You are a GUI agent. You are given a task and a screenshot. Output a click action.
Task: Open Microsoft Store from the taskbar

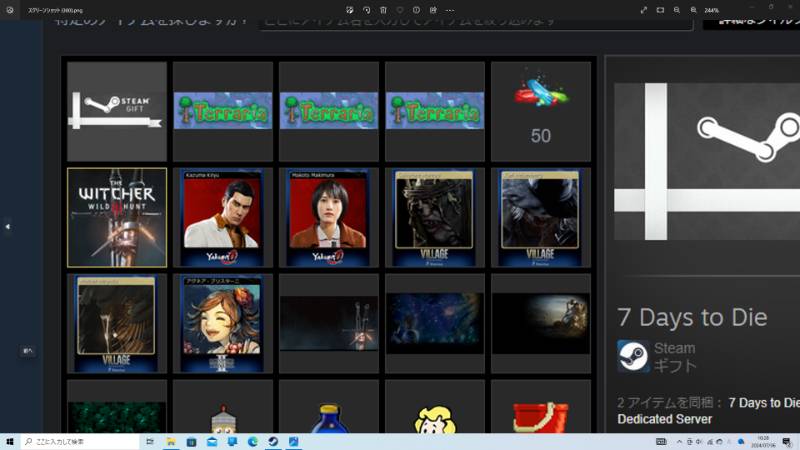tap(191, 441)
